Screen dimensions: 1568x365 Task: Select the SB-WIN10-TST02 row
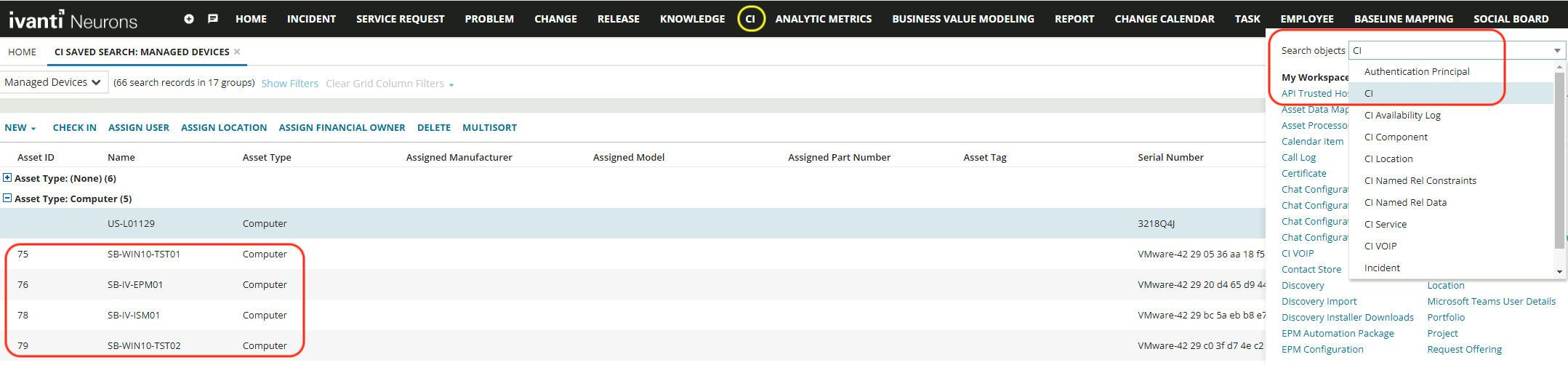632,345
